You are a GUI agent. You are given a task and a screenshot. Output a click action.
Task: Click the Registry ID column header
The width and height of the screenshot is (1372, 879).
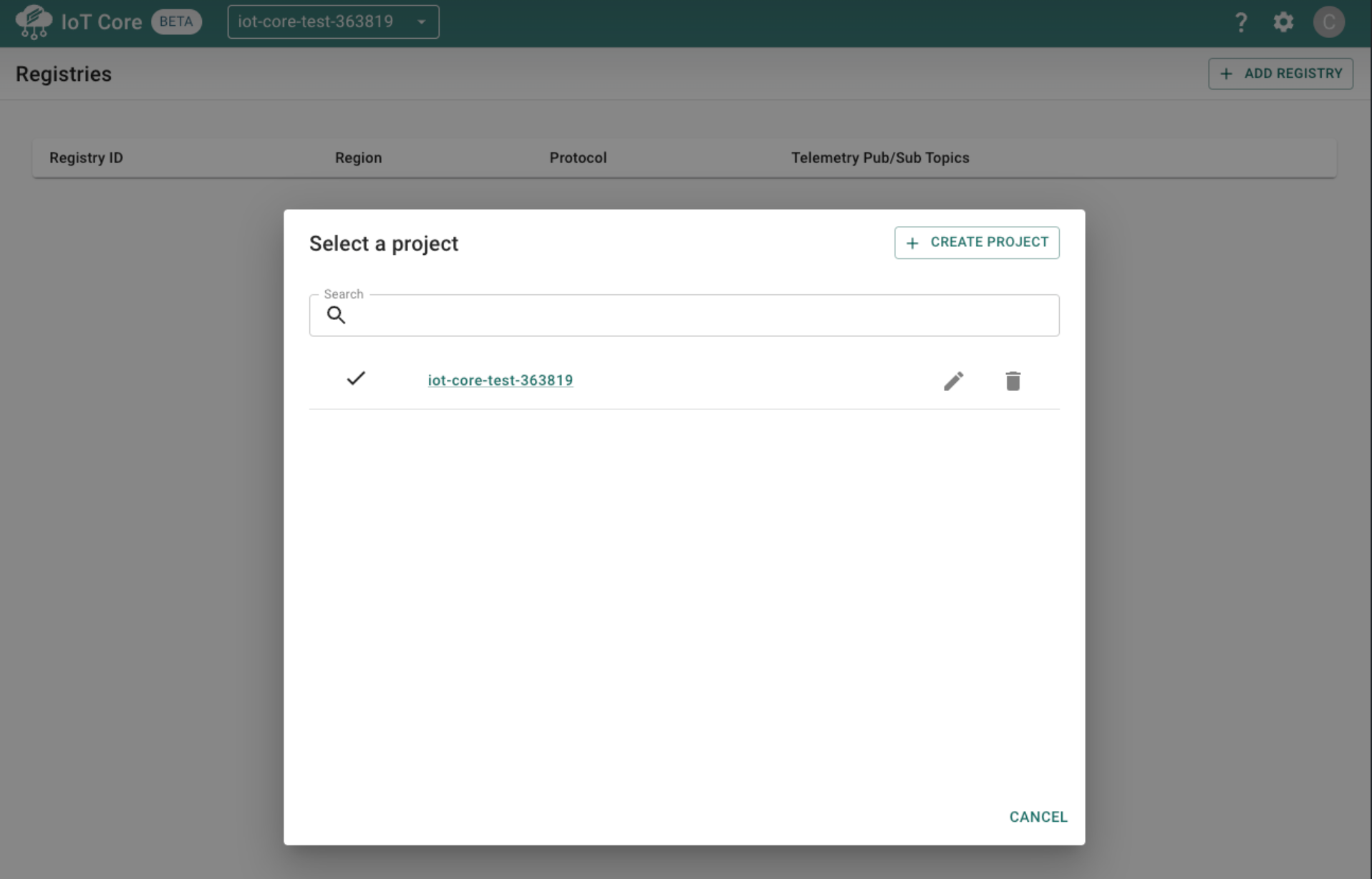point(86,158)
